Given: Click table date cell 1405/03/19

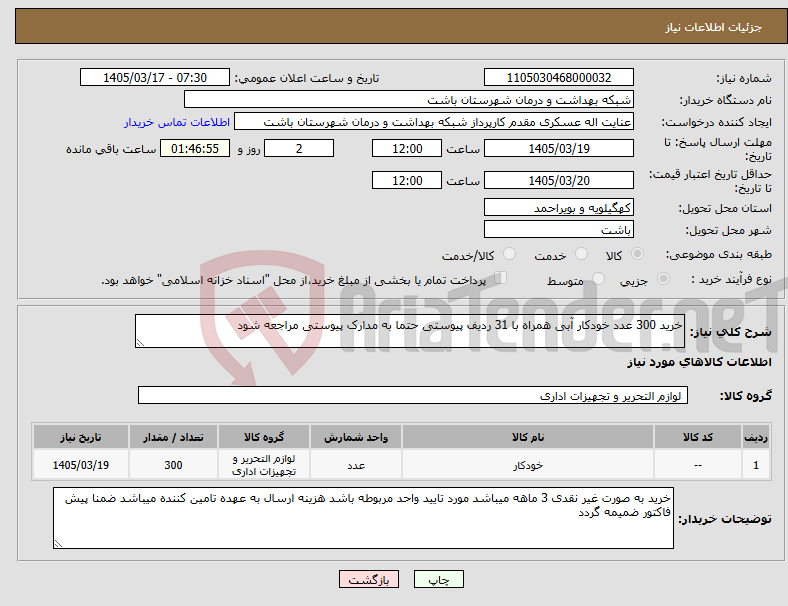Looking at the screenshot, I should tap(80, 465).
